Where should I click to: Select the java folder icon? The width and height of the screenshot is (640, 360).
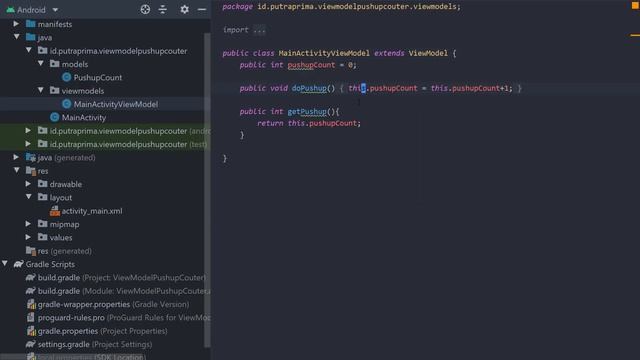(x=31, y=37)
